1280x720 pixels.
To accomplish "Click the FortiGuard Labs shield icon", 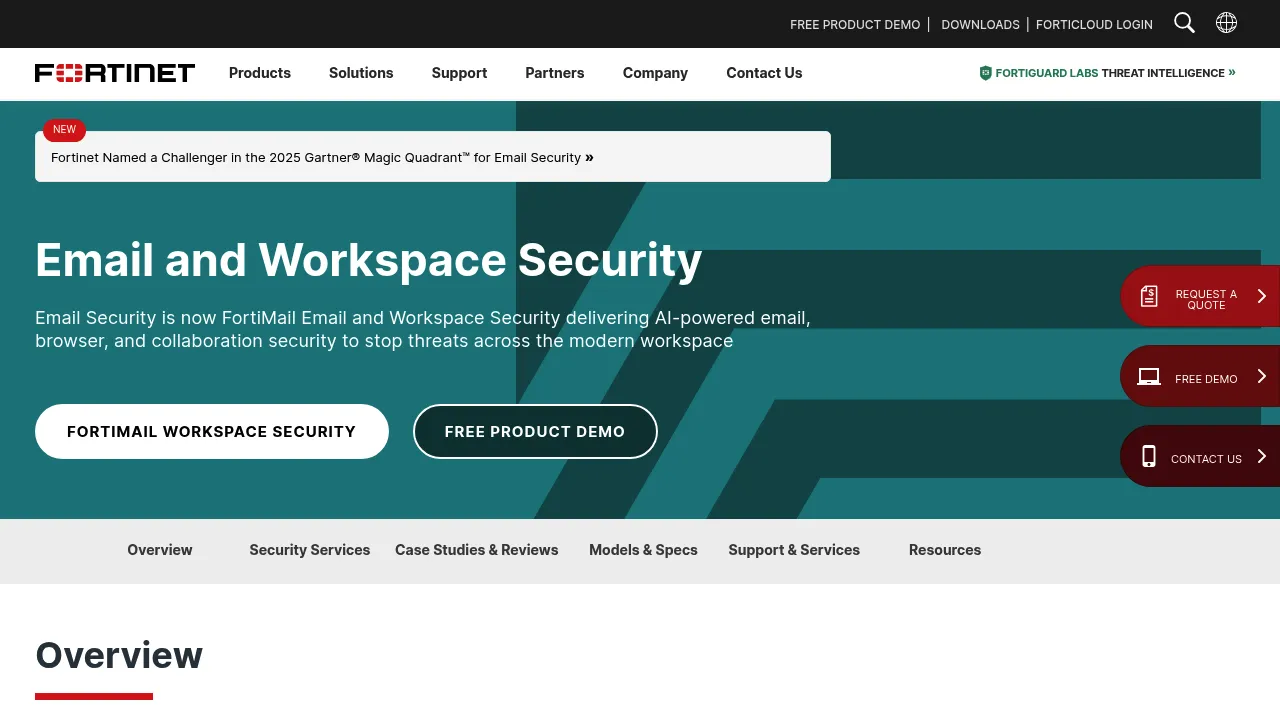I will point(985,73).
